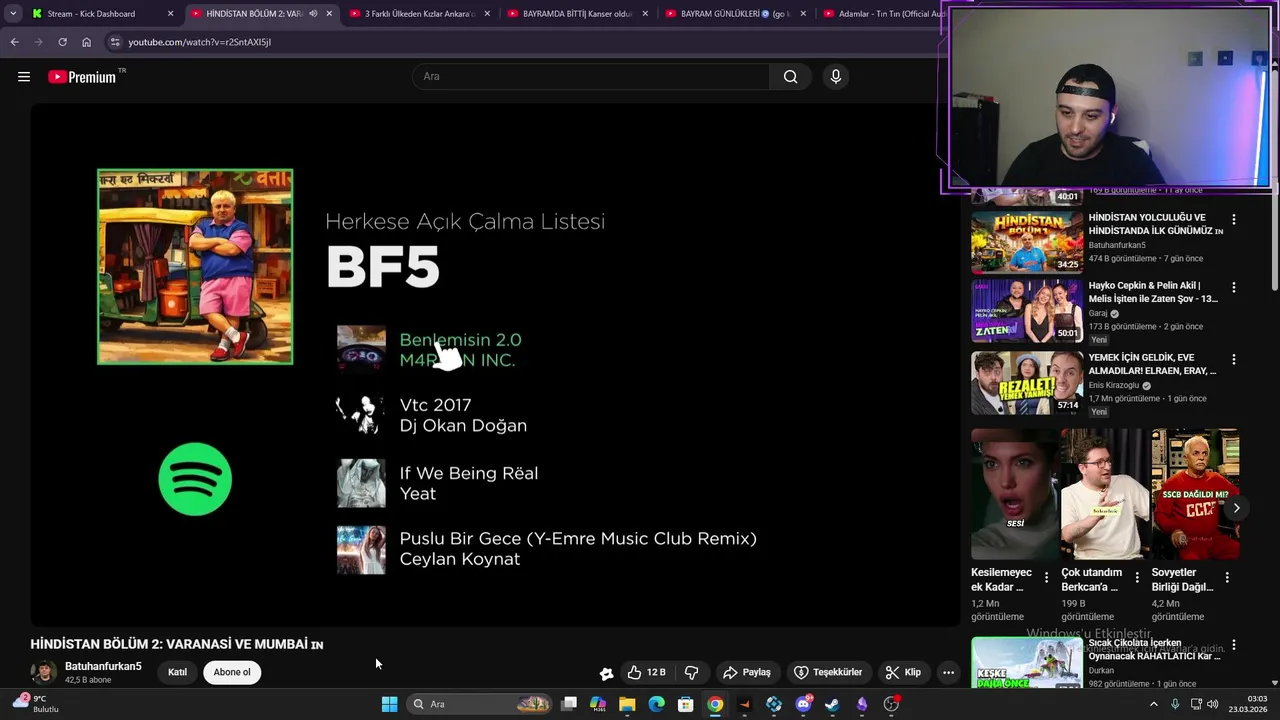
Task: Open Microsoft Store from the taskbar
Action: tap(686, 704)
